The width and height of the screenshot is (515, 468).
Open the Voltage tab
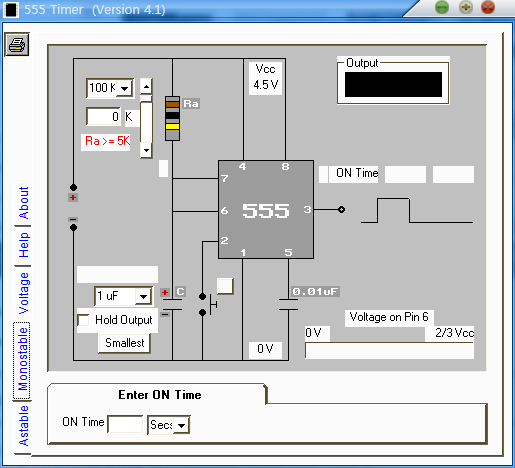[x=23, y=293]
